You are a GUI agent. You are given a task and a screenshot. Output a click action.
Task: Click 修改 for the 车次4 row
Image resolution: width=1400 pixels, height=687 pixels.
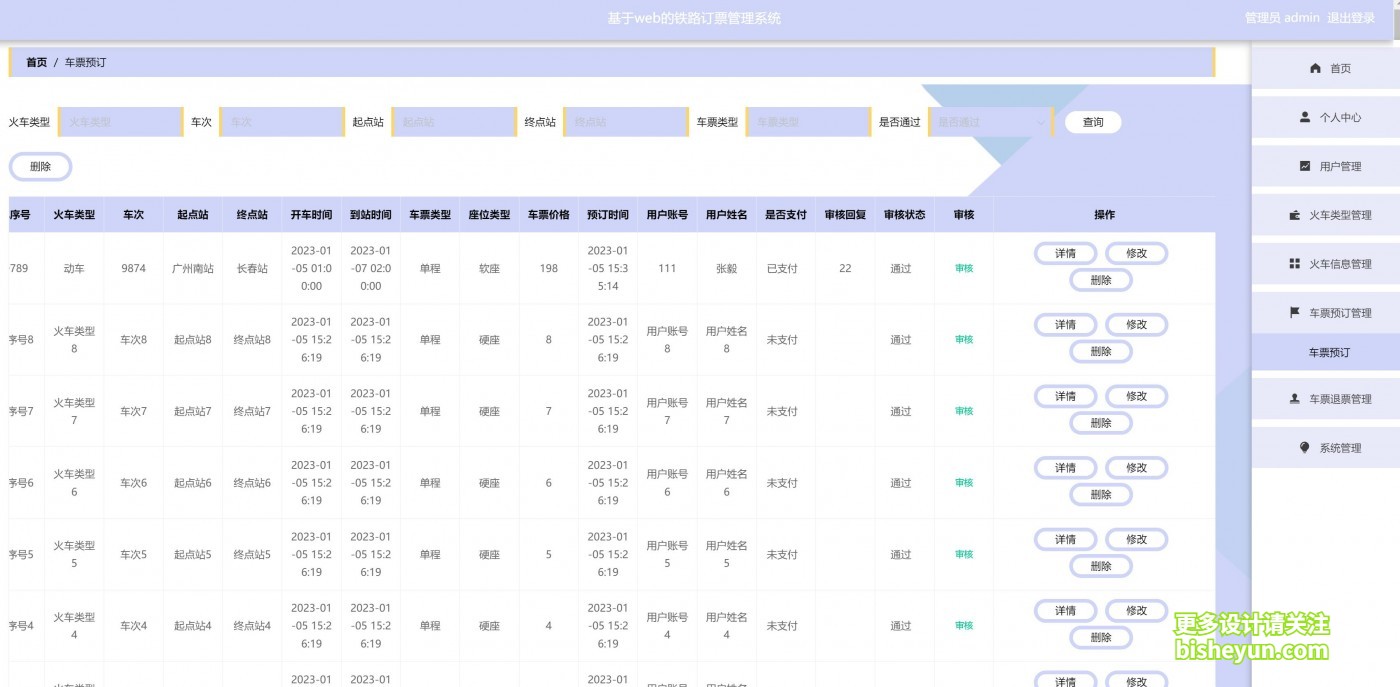tap(1136, 611)
